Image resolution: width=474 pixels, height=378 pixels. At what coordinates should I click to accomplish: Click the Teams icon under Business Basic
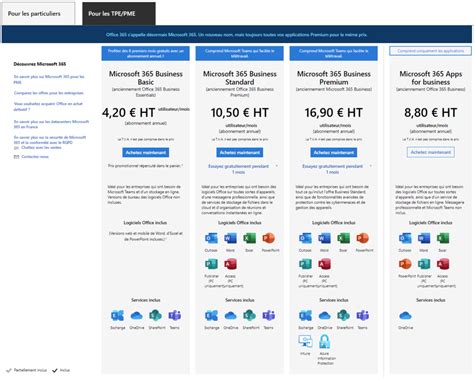click(174, 315)
